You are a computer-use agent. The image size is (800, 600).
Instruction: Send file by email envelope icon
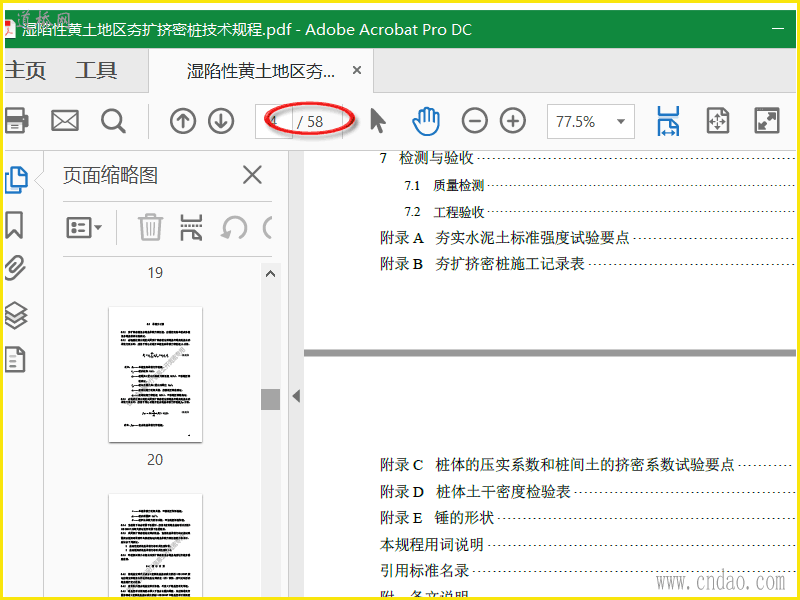65,121
